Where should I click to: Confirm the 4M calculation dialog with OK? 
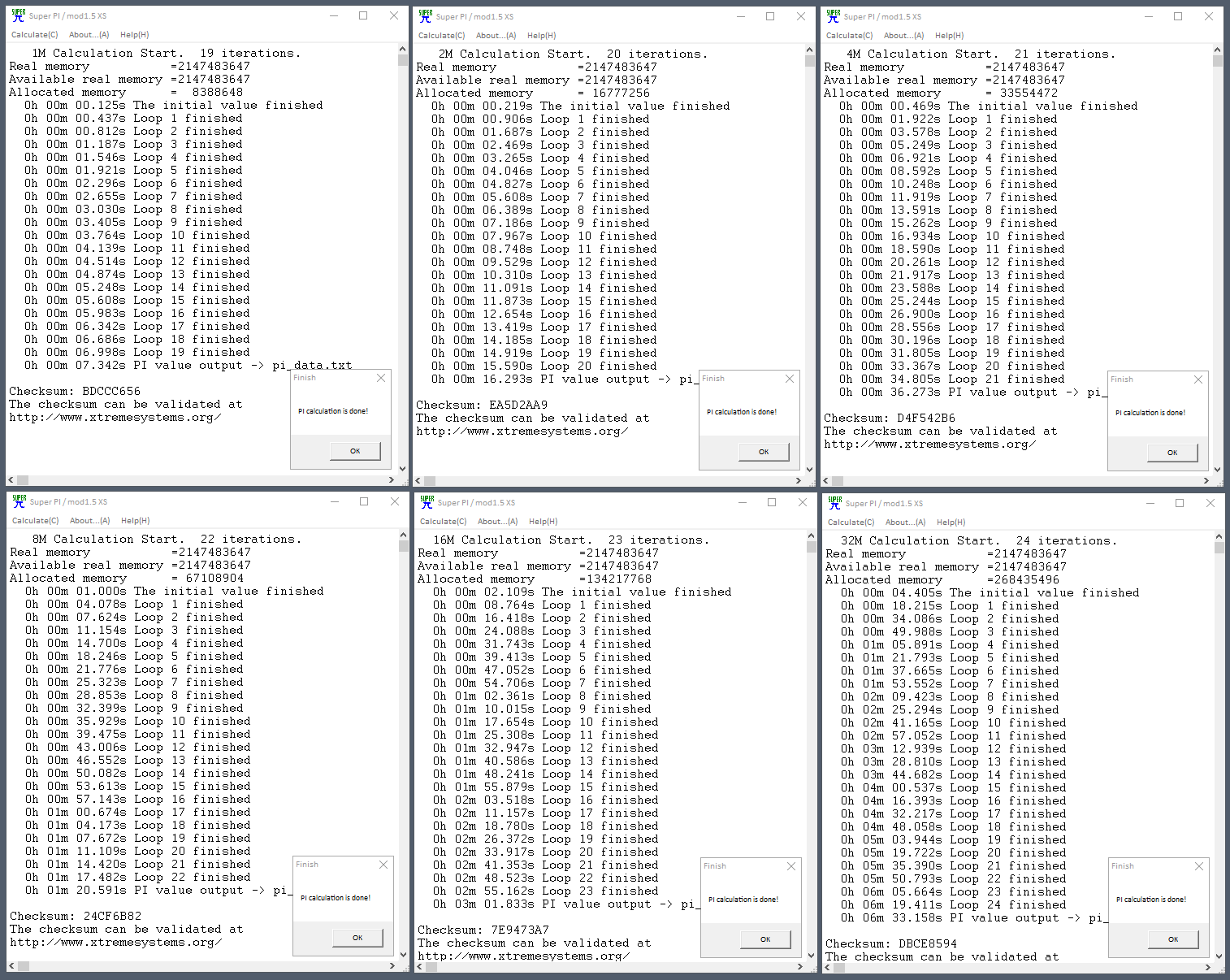click(x=1172, y=453)
